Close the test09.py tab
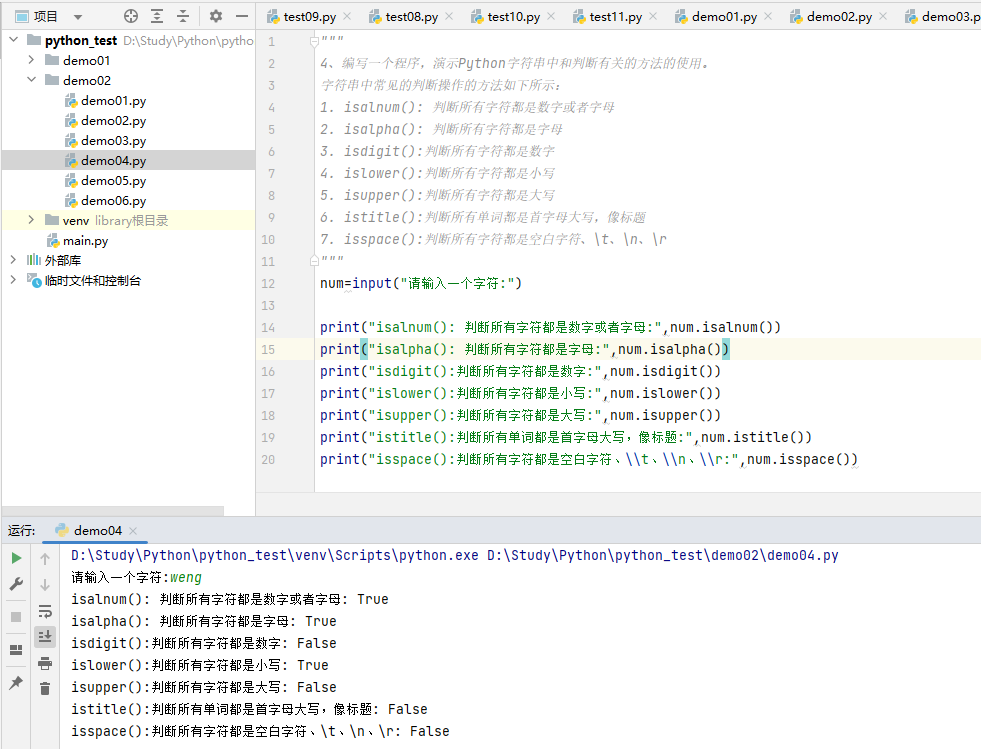 pos(347,16)
